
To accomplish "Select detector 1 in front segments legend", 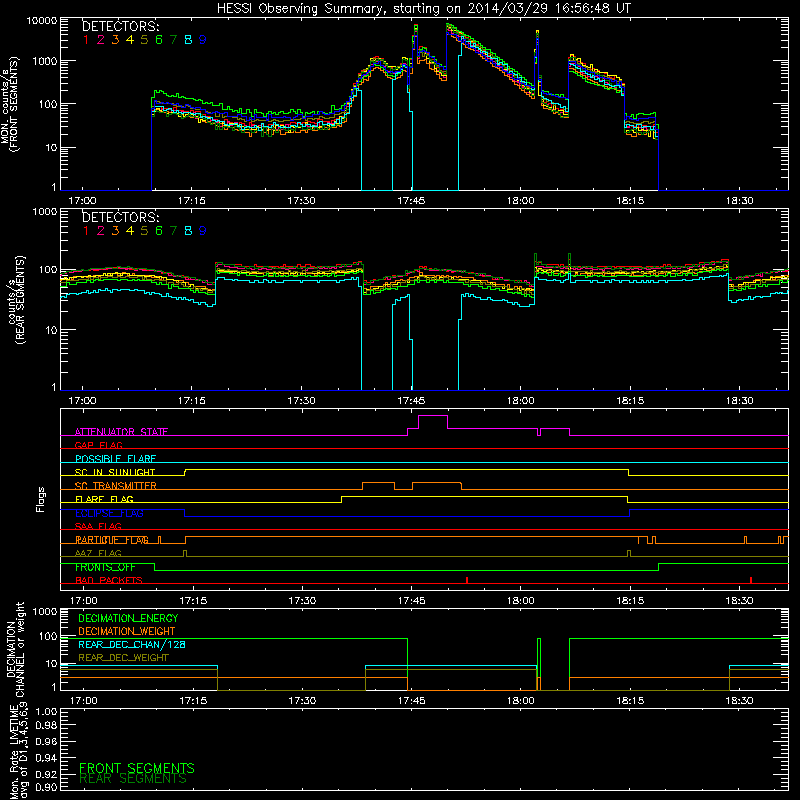I will click(86, 39).
